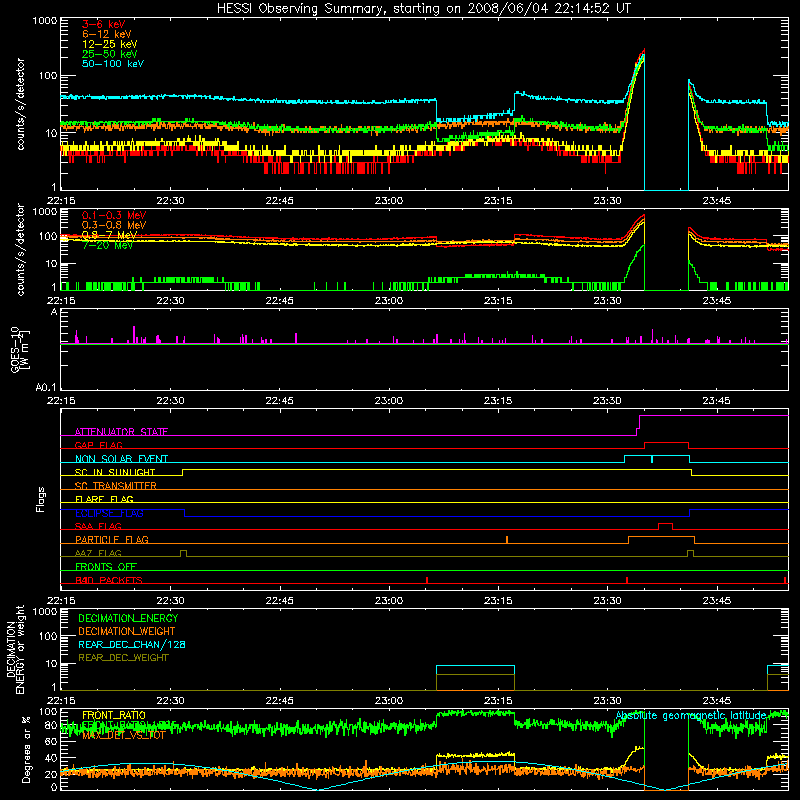Click the DECIMATION_WEIGHT legend entry
The height and width of the screenshot is (800, 800).
(127, 631)
